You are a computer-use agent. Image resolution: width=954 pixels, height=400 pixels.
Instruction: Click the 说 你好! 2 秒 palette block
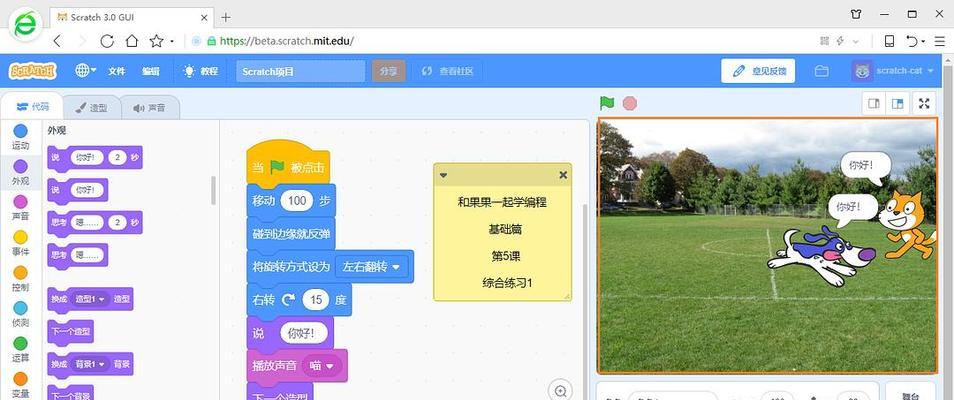coord(95,157)
